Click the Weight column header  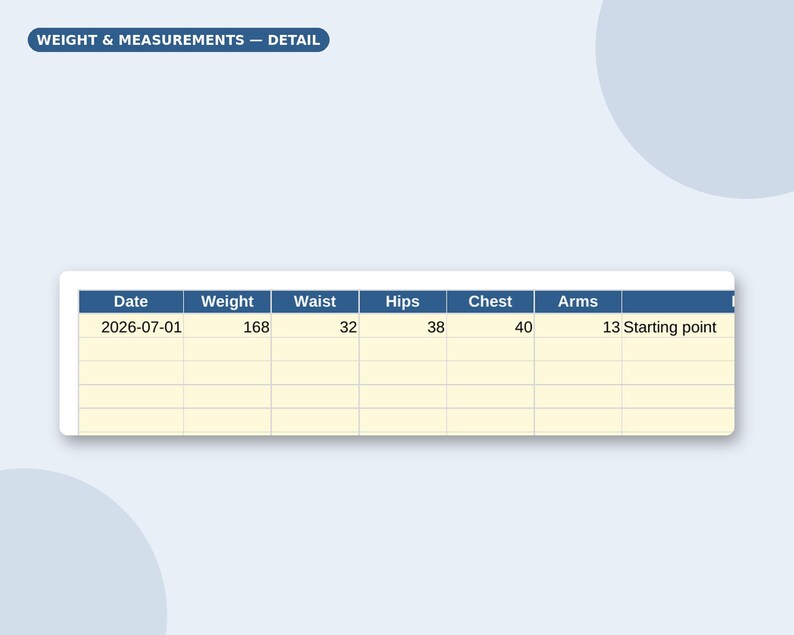227,301
